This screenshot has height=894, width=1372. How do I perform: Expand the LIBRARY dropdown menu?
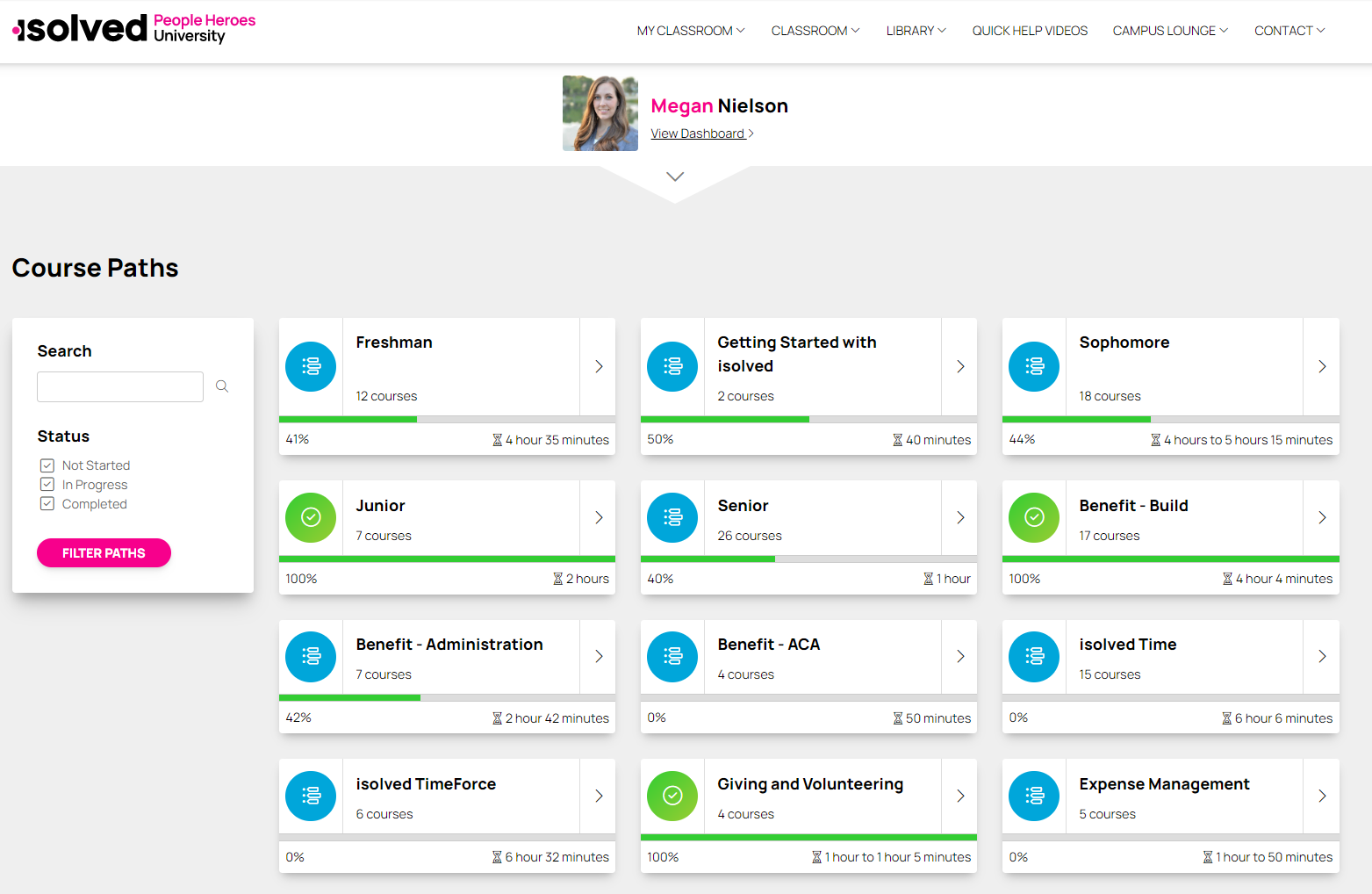916,30
